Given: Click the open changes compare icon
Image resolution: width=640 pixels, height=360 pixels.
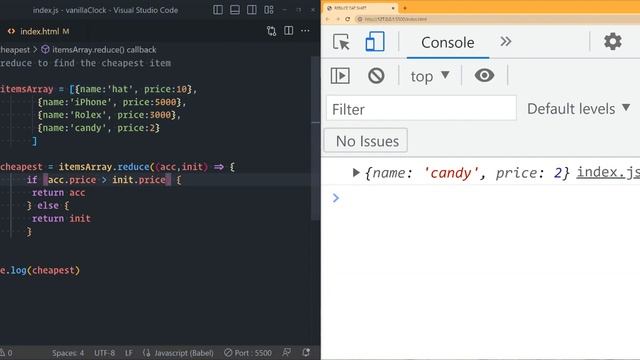Looking at the screenshot, I should point(271,31).
